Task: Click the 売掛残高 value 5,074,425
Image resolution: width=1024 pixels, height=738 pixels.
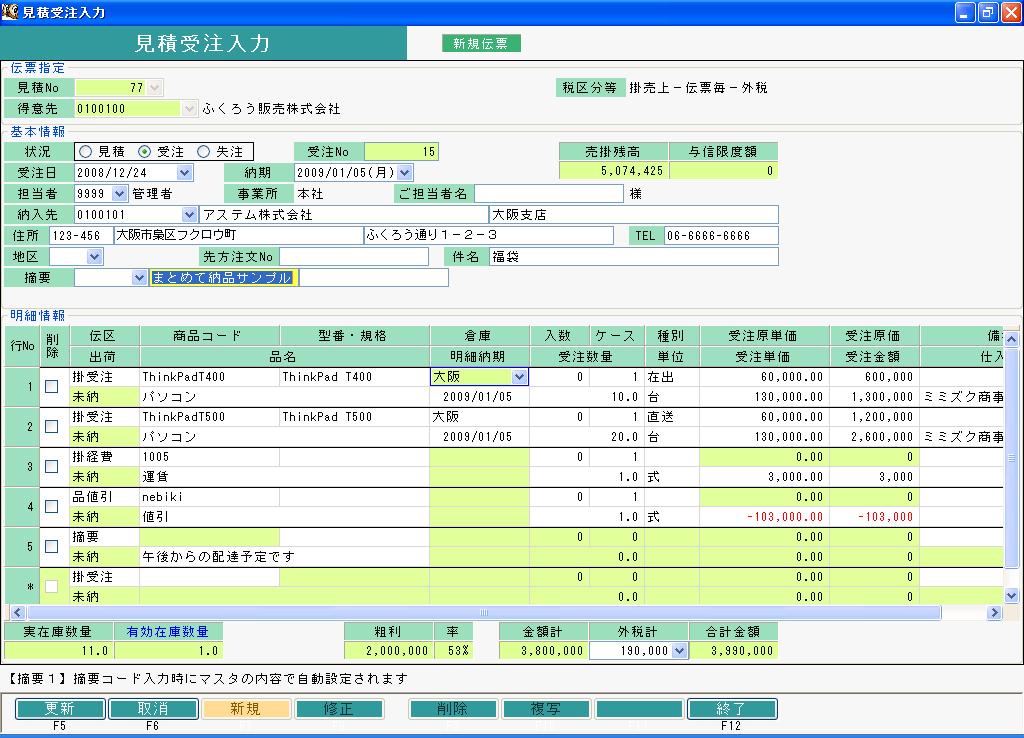Action: [x=614, y=170]
